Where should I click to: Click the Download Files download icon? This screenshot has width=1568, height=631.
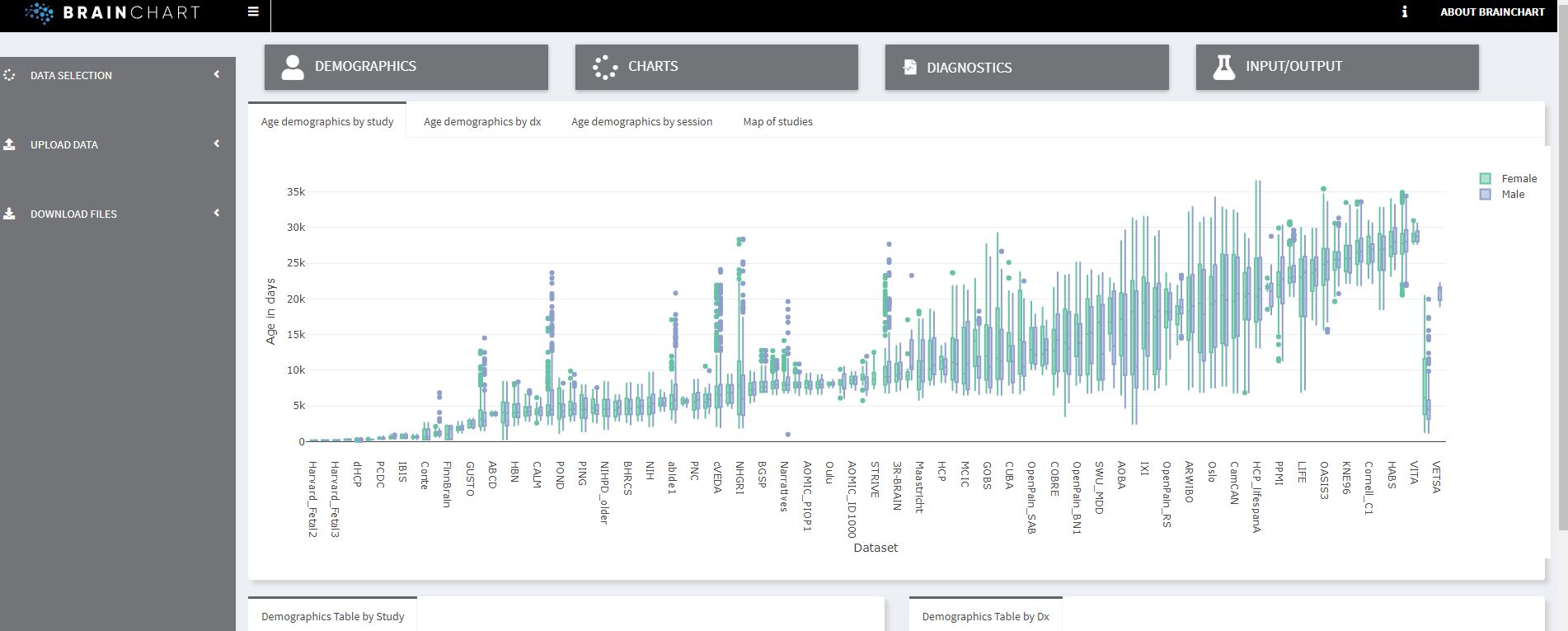(x=10, y=214)
